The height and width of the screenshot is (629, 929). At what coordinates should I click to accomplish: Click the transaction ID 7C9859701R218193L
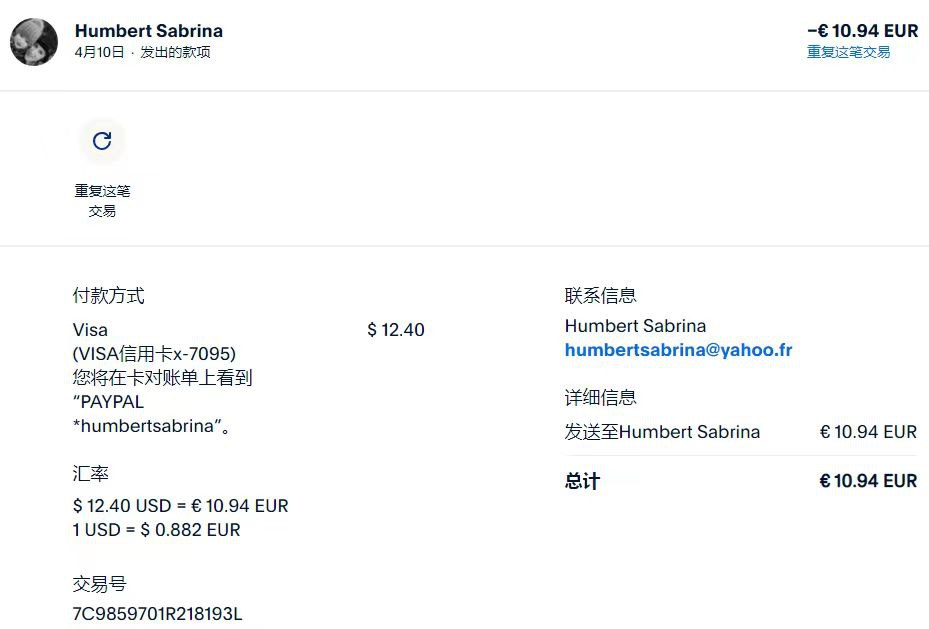click(157, 613)
